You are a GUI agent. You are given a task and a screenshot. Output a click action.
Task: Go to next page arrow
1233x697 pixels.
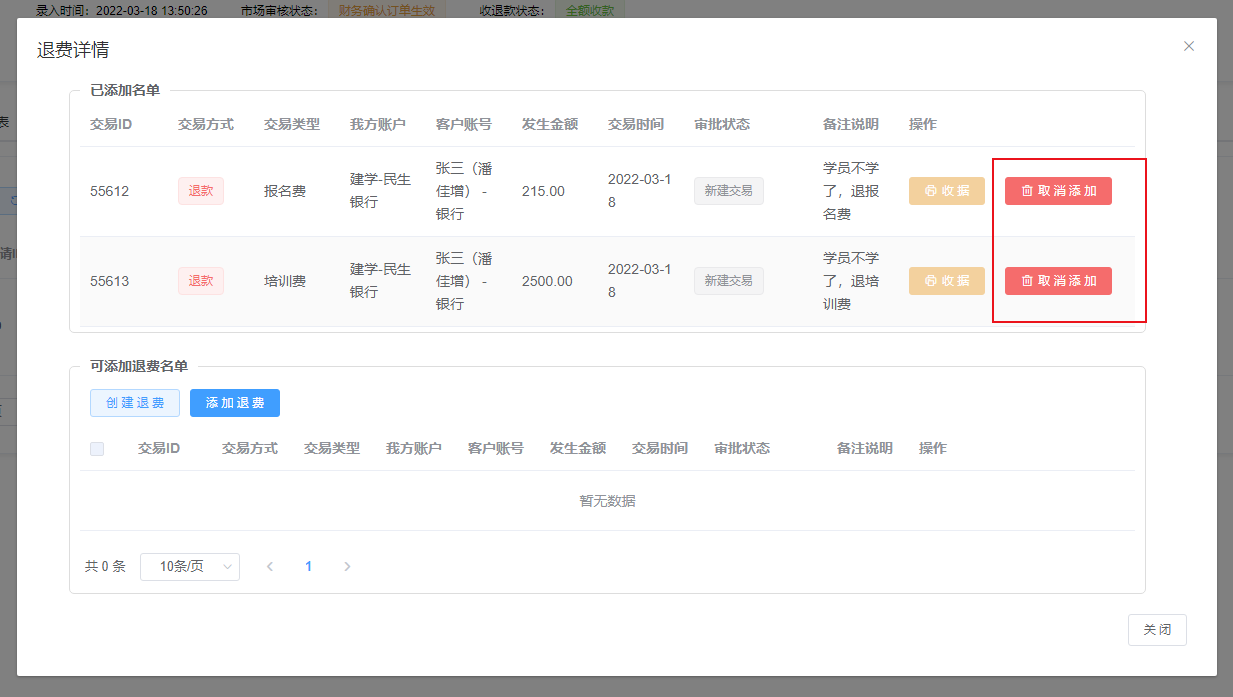[x=347, y=567]
